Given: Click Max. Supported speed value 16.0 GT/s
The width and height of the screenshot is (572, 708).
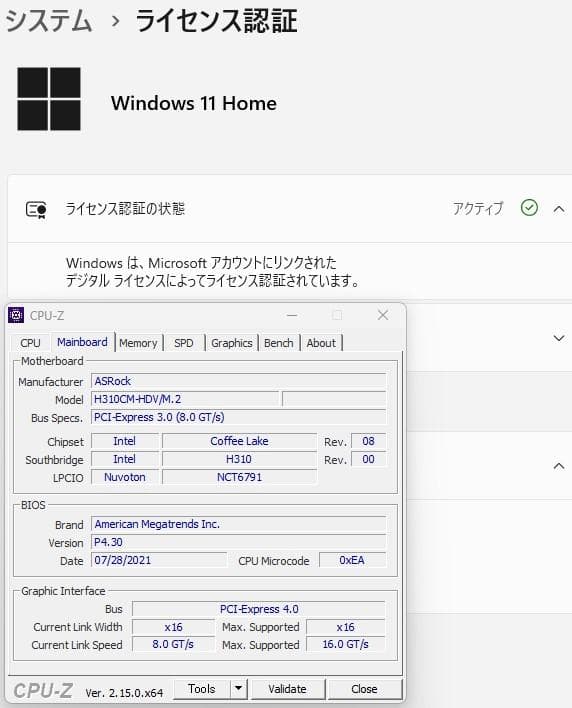Looking at the screenshot, I should (346, 644).
